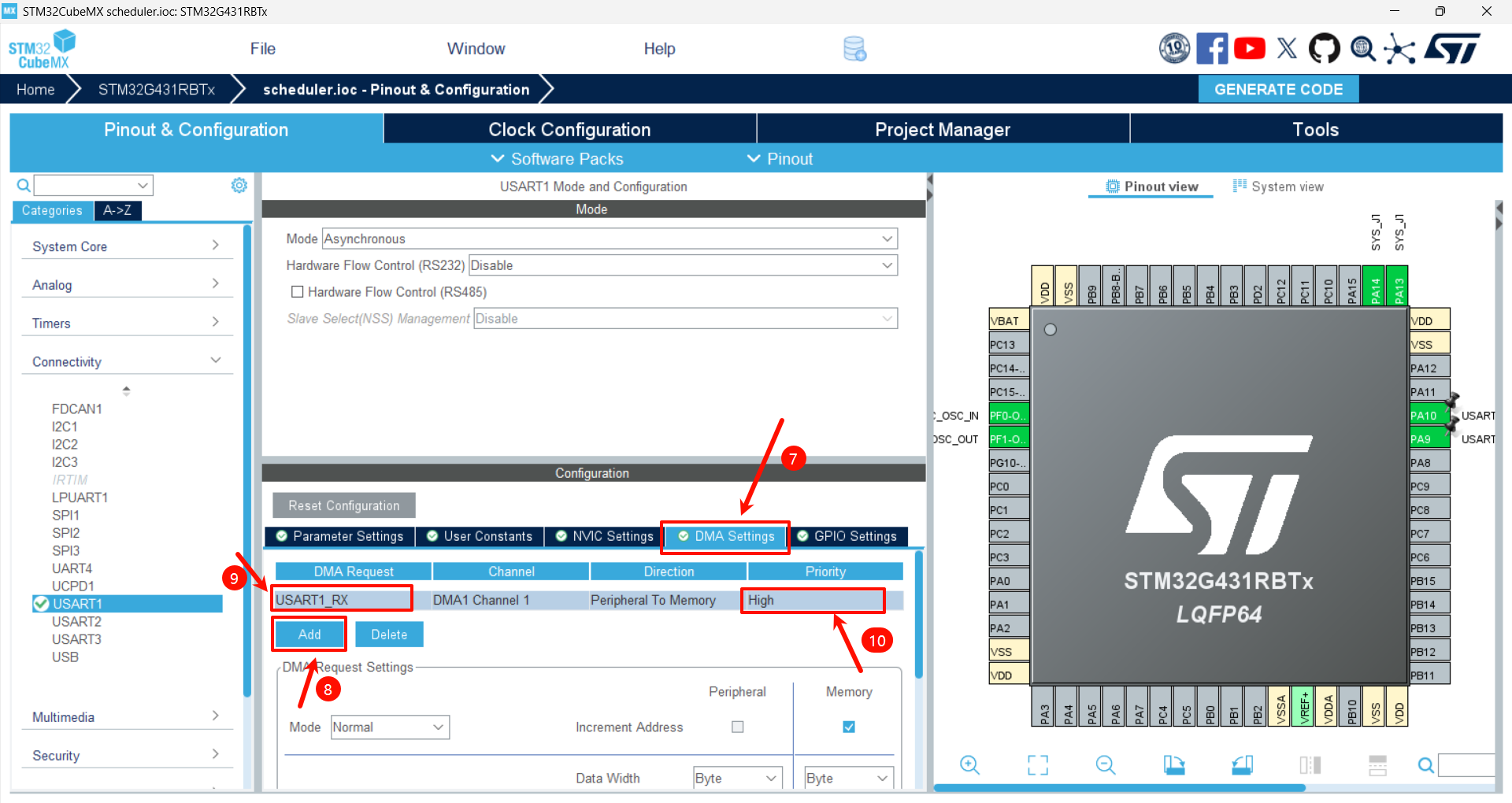Expand the Analog category

pos(126,285)
